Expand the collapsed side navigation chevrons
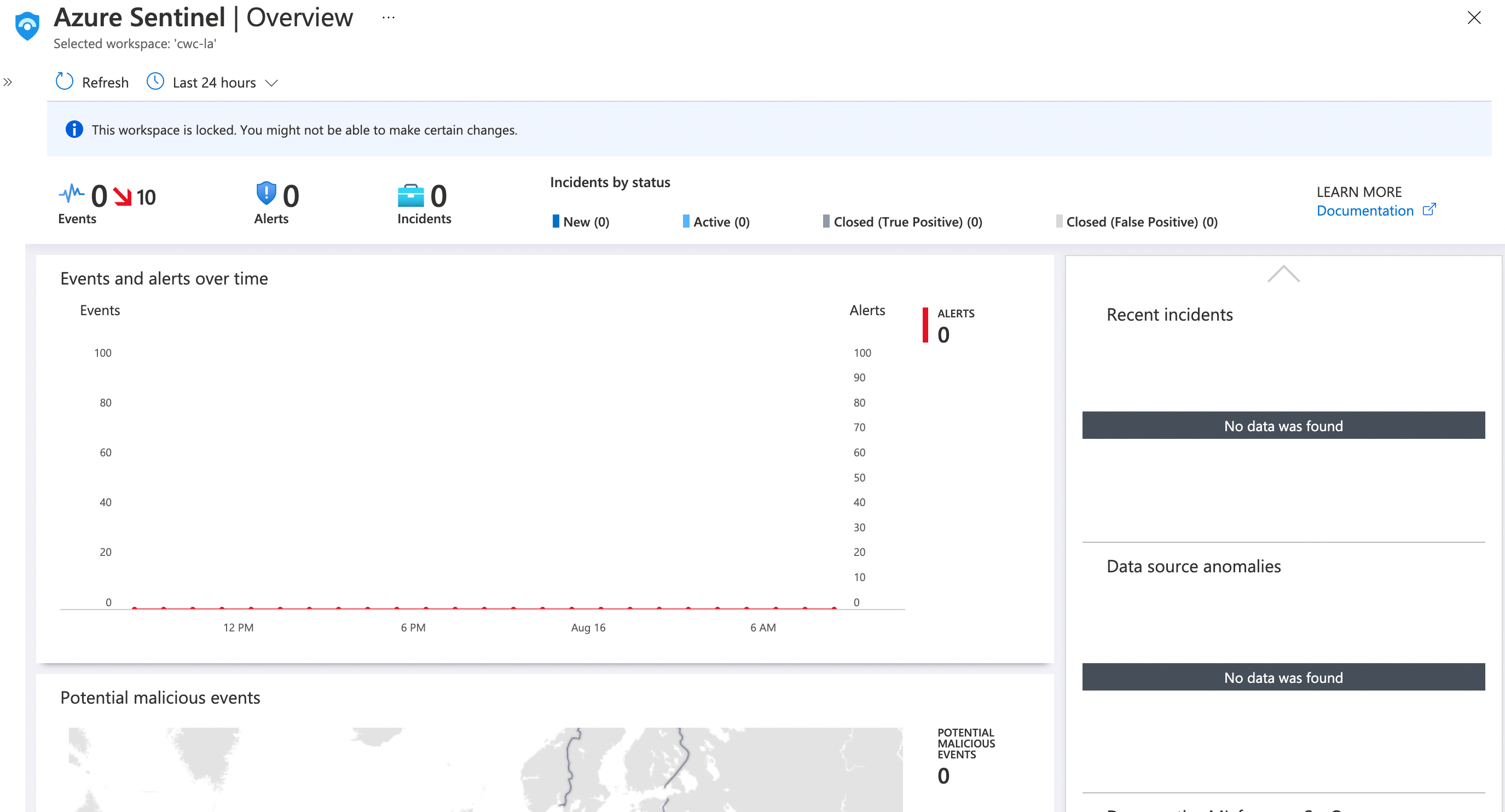 pyautogui.click(x=8, y=83)
